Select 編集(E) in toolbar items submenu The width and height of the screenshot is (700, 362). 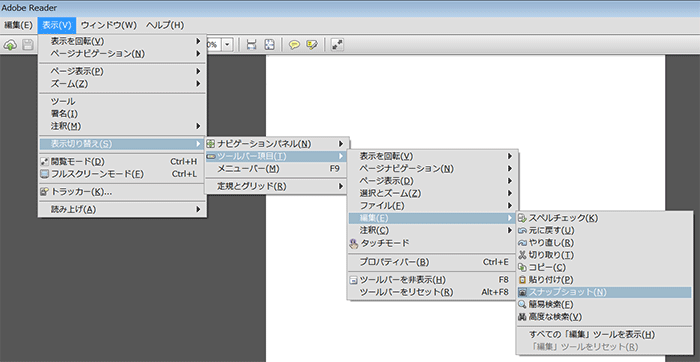coord(433,218)
